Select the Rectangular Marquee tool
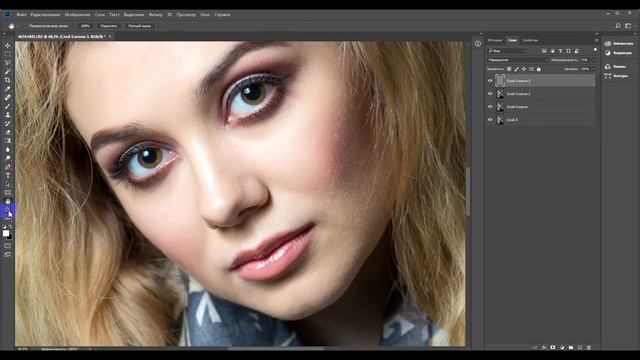 click(x=7, y=54)
